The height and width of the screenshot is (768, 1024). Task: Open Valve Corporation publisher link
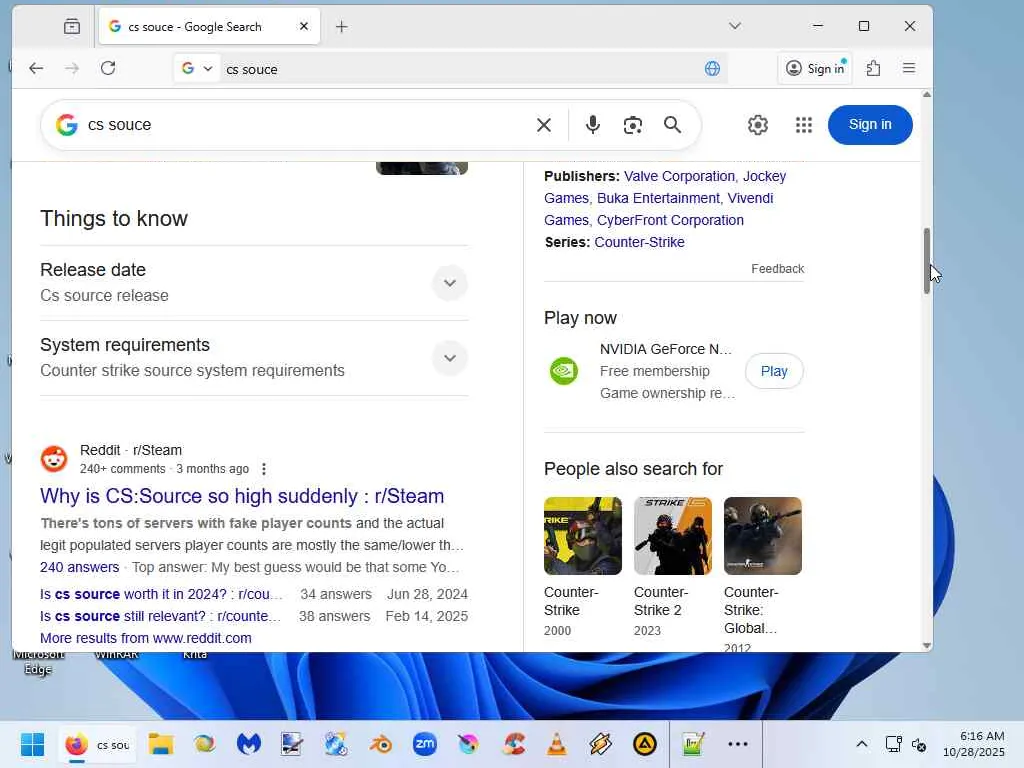tap(679, 176)
